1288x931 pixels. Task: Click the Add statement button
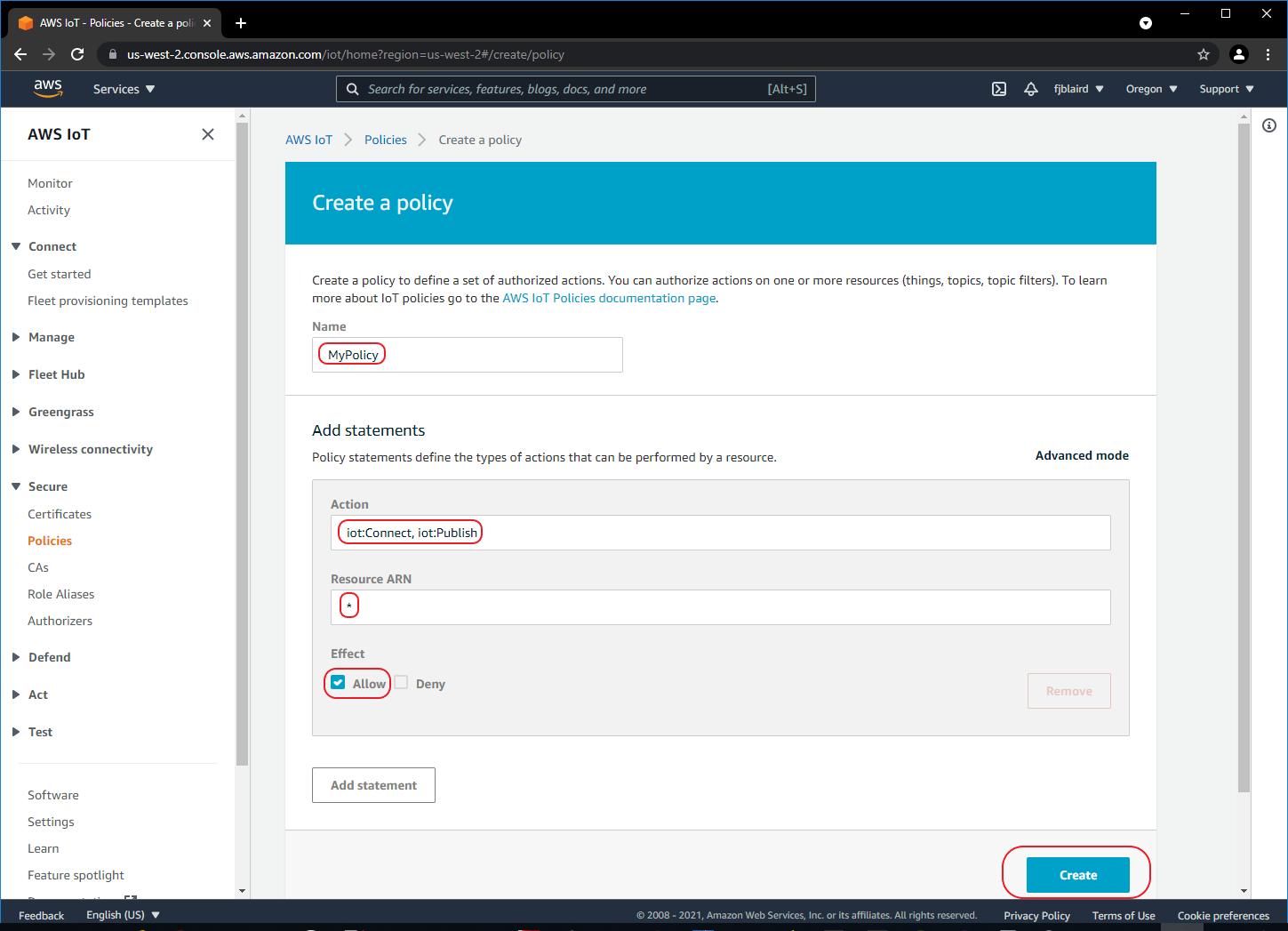pyautogui.click(x=373, y=785)
